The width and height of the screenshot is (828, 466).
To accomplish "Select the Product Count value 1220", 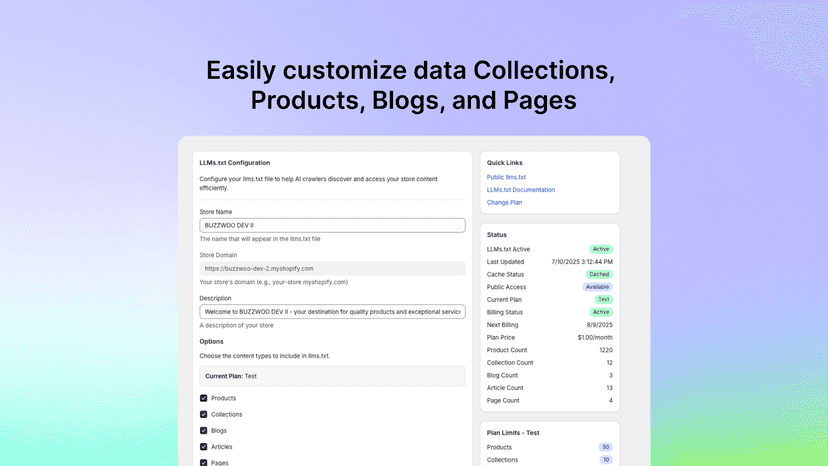I will 606,350.
